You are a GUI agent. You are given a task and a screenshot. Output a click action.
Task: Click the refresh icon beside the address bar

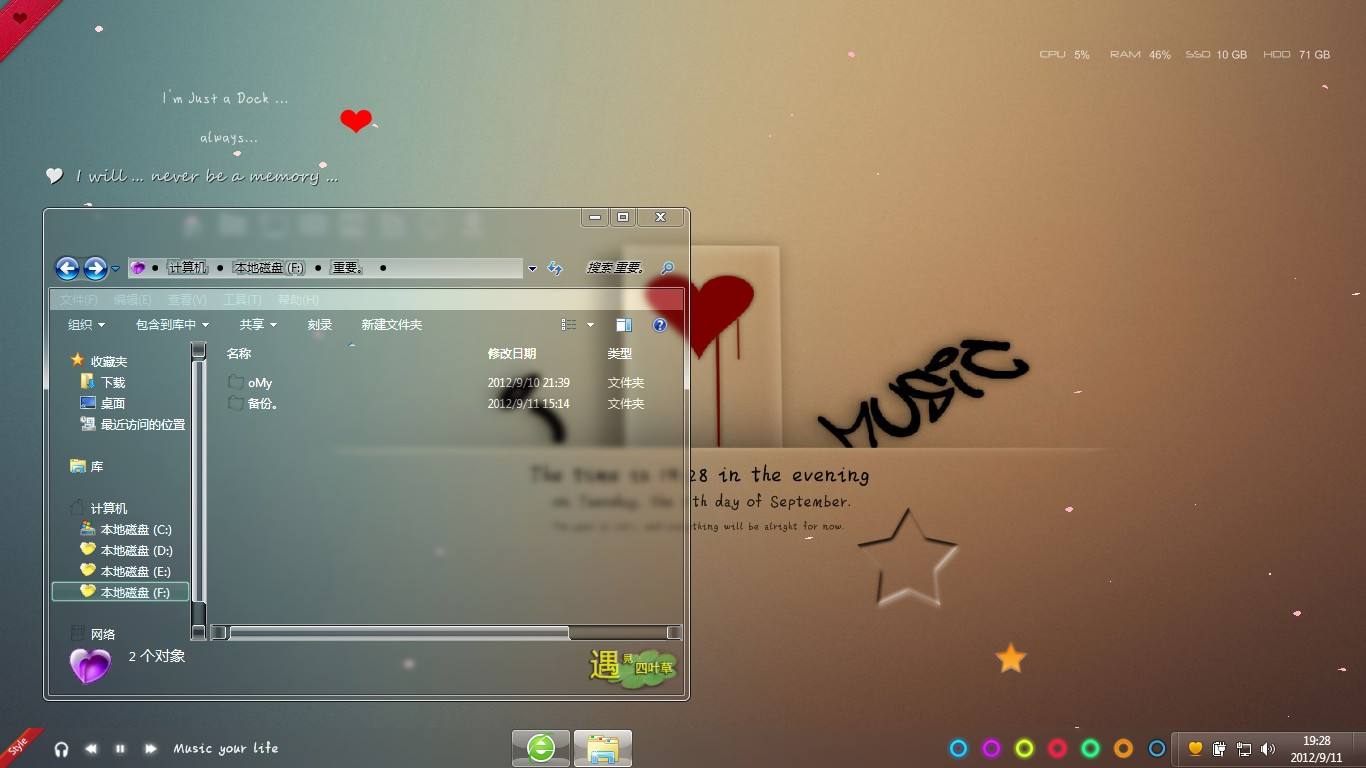coord(555,268)
